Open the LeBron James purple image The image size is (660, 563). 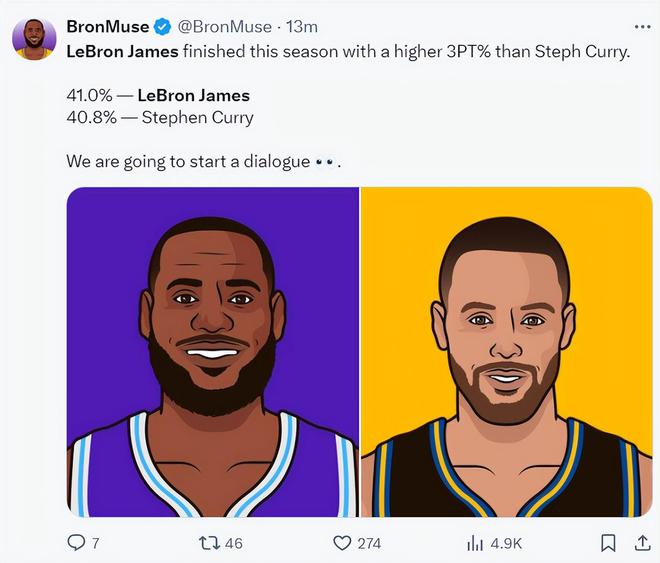coord(213,352)
